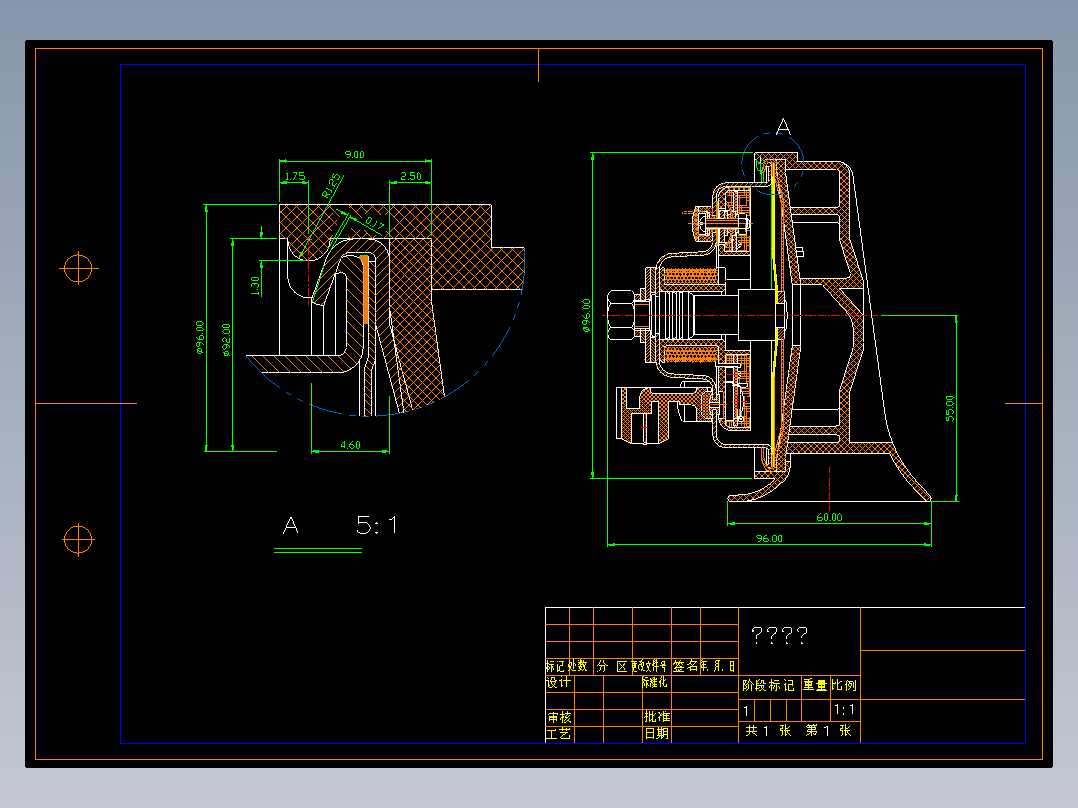This screenshot has width=1078, height=808.
Task: Select the letter A beside the 5:1 scale
Action: (291, 526)
